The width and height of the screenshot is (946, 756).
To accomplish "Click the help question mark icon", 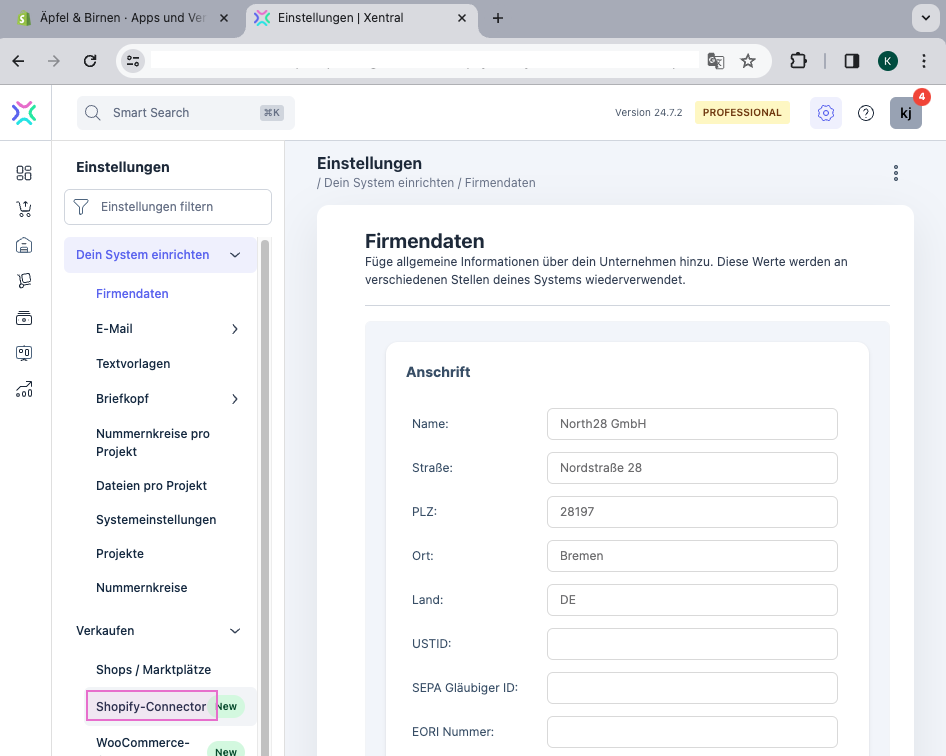I will [x=866, y=113].
